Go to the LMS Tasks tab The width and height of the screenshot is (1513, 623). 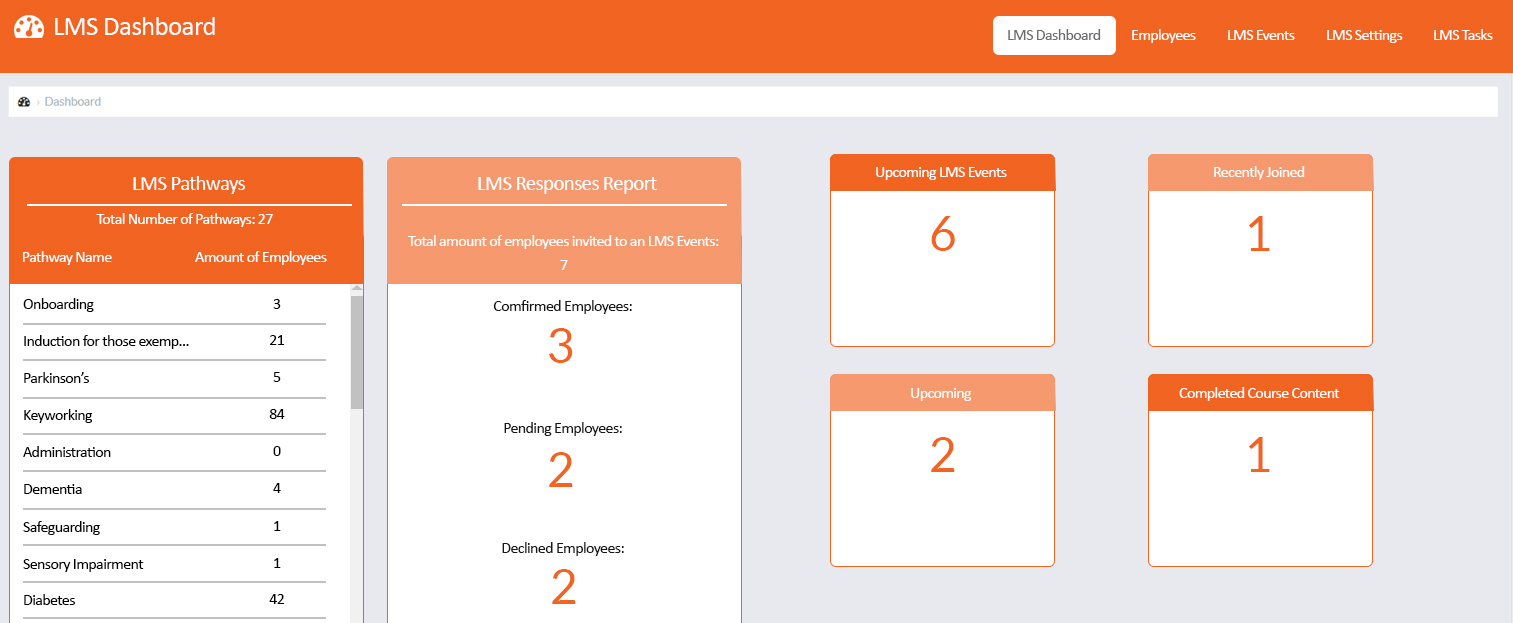click(x=1463, y=35)
